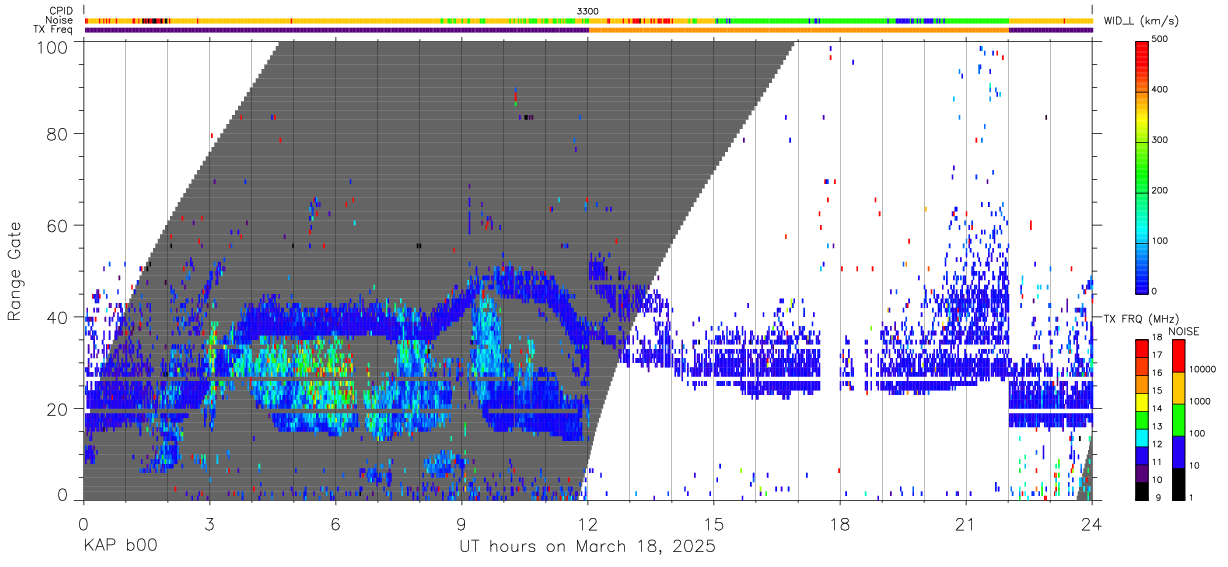The height and width of the screenshot is (567, 1228).
Task: Click the green 13–14 MHz TX FRQ swatch
Action: pyautogui.click(x=1141, y=419)
